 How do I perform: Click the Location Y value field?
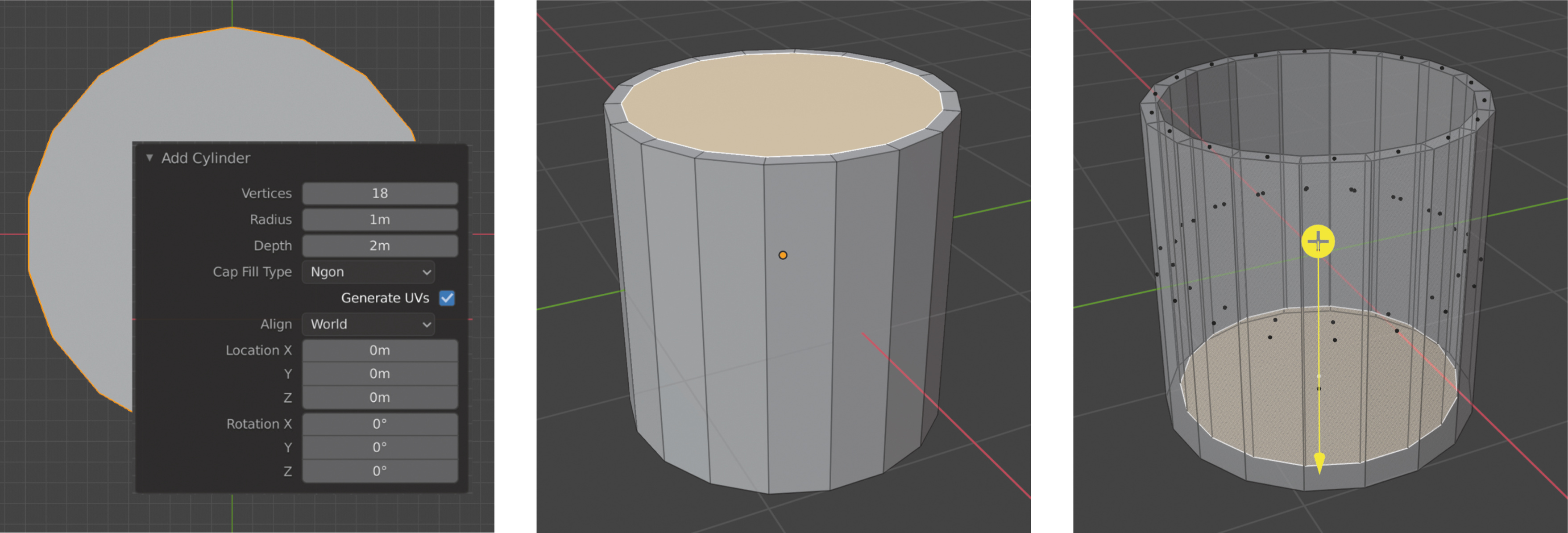379,373
